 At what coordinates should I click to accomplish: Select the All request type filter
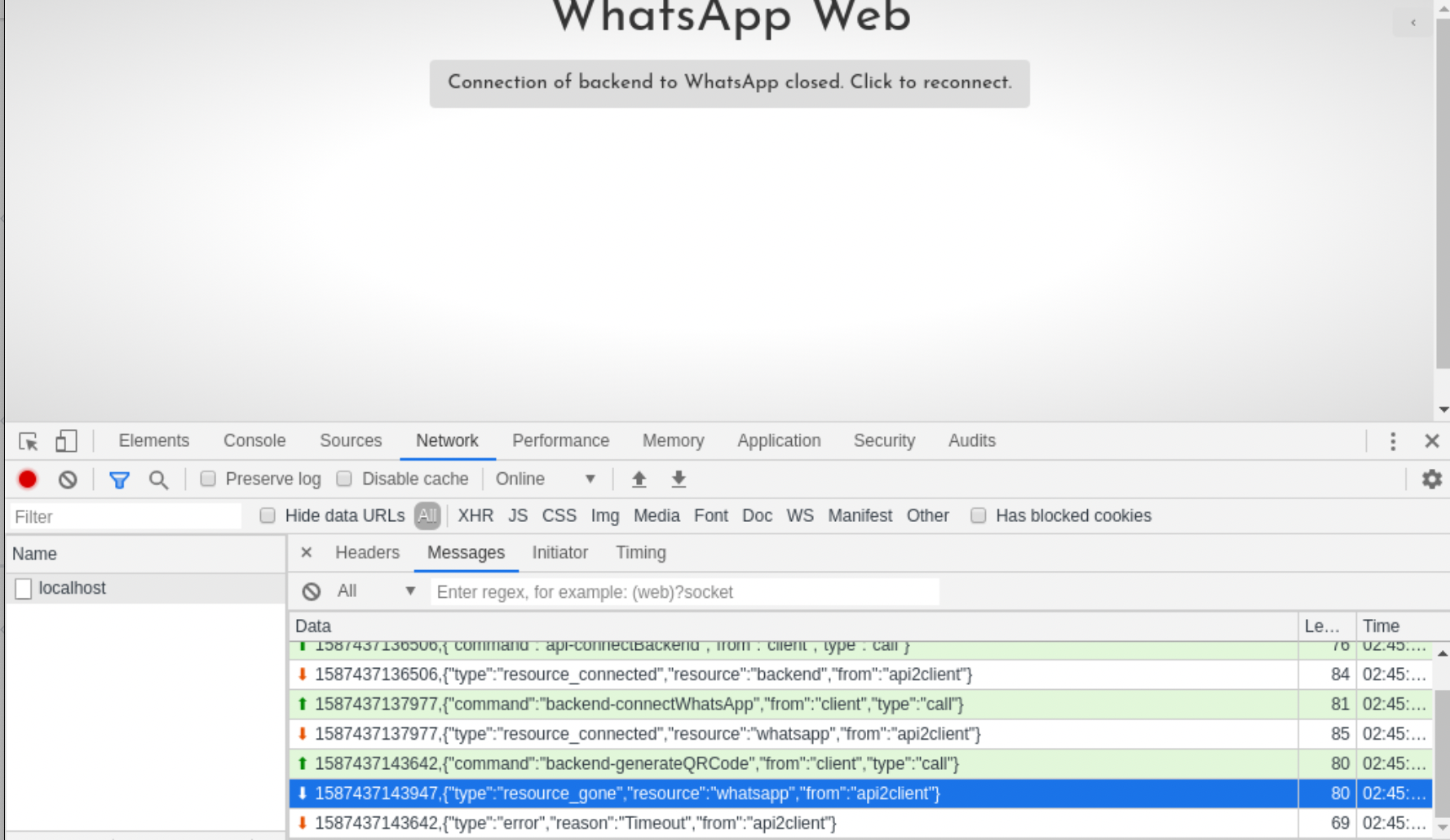click(427, 516)
